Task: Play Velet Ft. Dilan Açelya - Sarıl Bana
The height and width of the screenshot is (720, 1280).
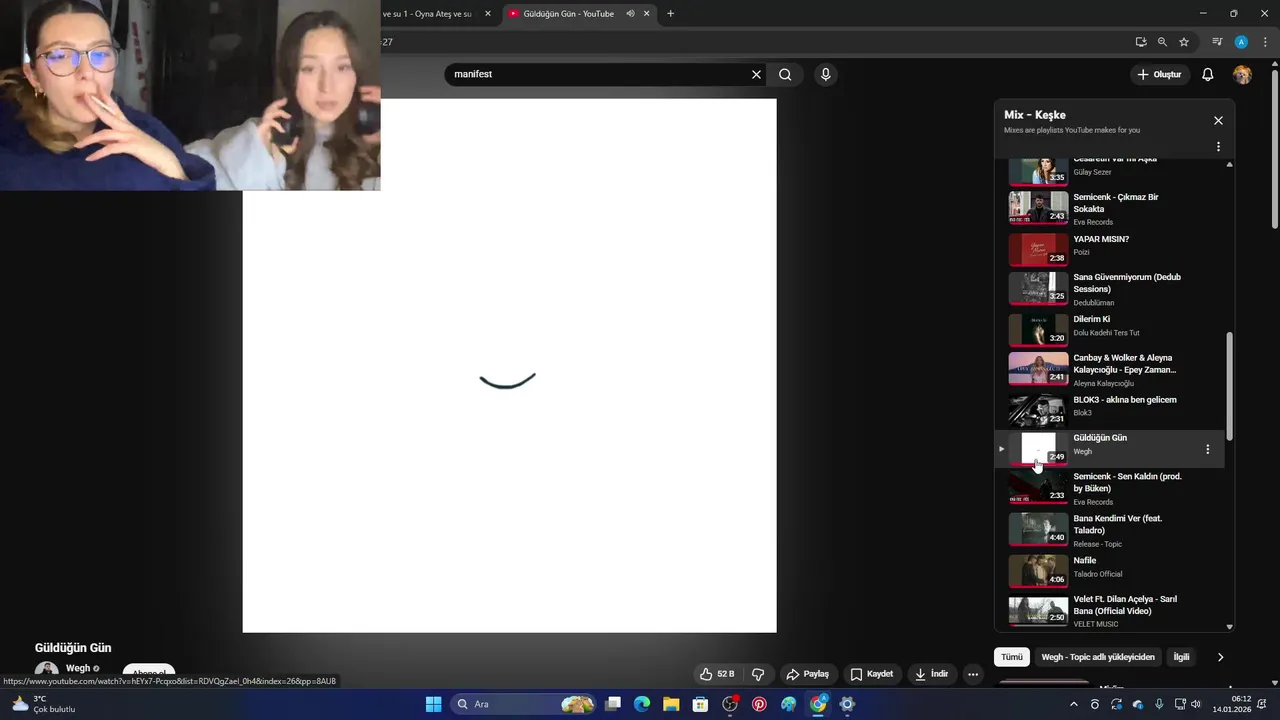Action: point(1110,611)
